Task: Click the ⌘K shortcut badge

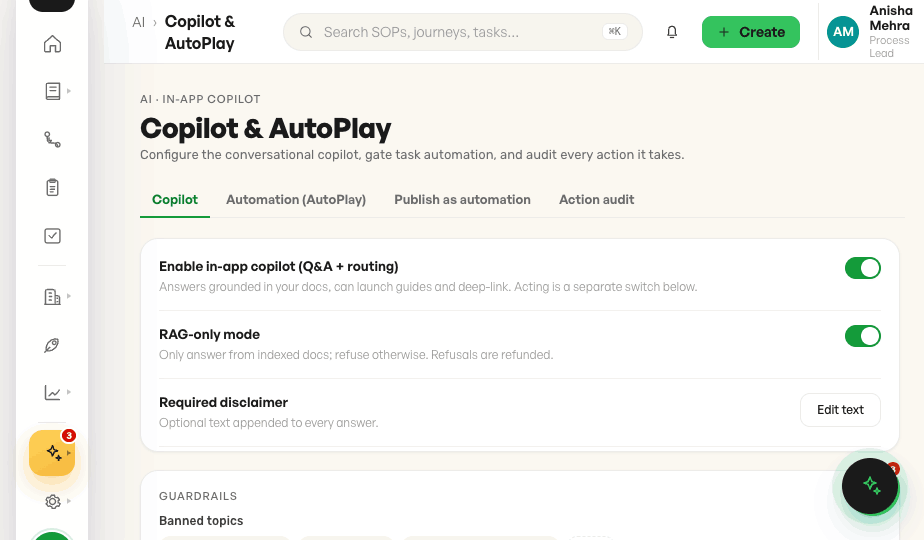Action: pos(615,32)
